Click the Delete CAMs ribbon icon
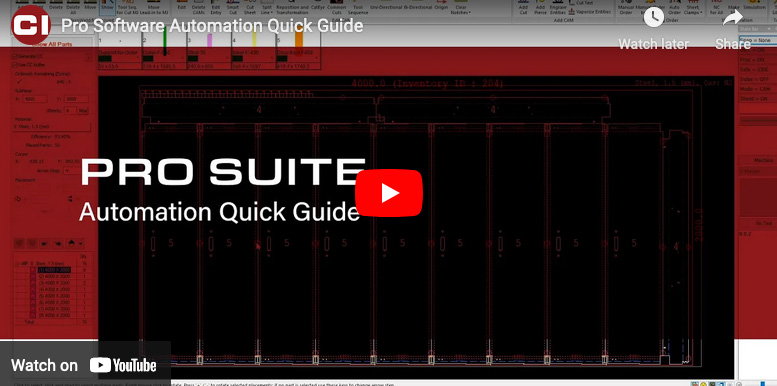The width and height of the screenshot is (777, 386). [x=198, y=7]
